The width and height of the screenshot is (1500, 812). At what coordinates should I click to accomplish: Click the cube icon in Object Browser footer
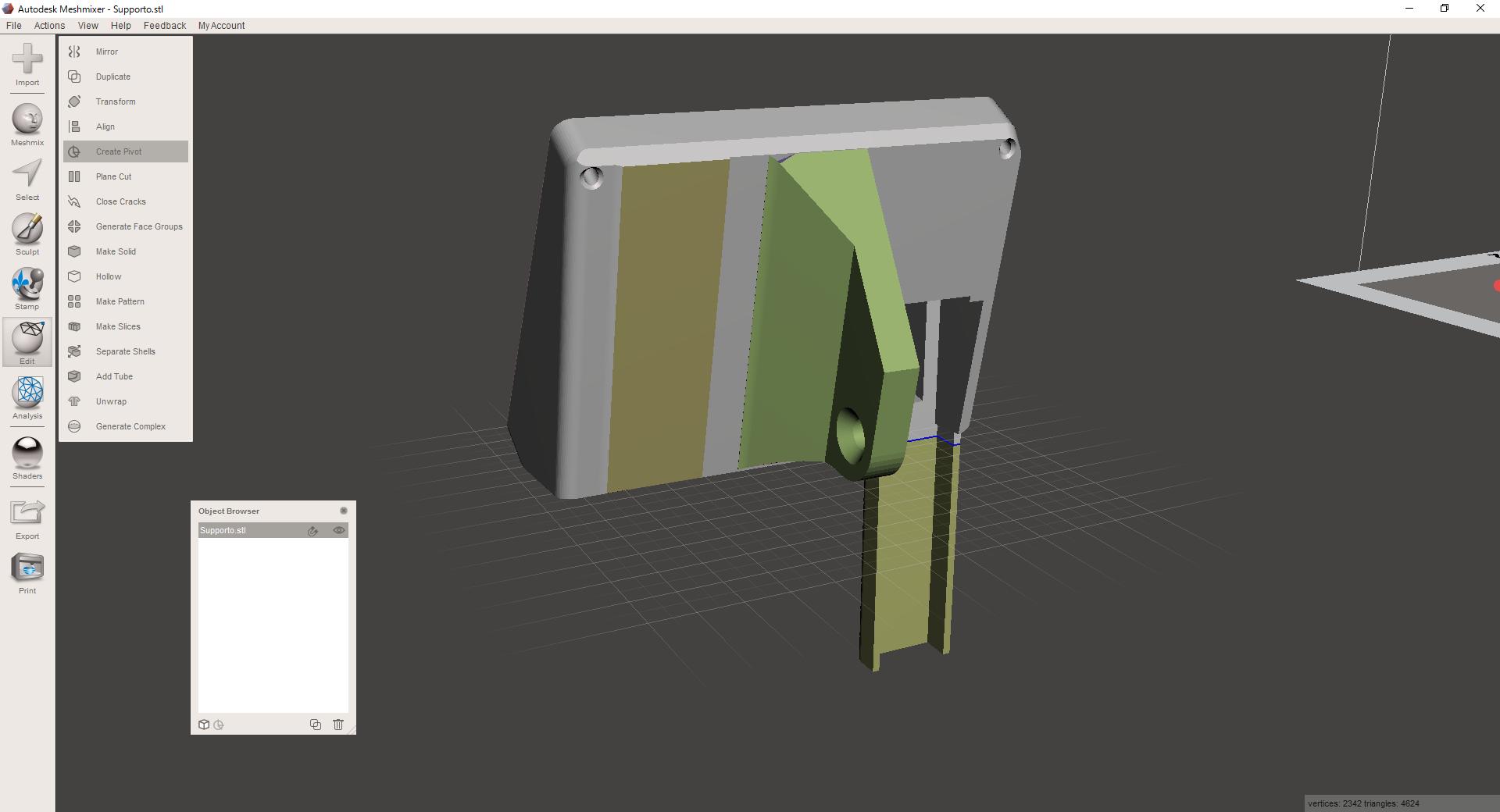click(204, 725)
